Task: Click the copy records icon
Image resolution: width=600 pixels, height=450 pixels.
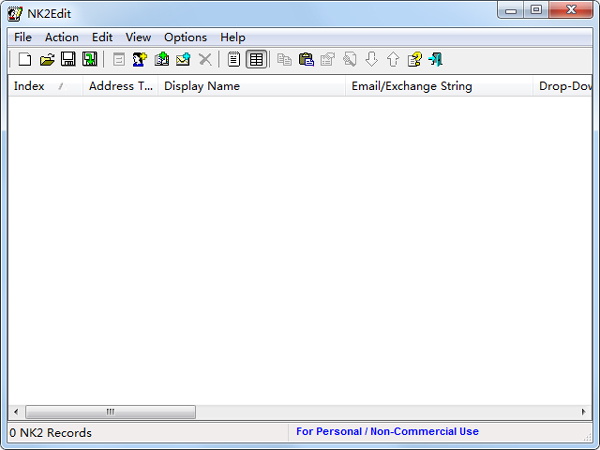Action: click(x=284, y=60)
